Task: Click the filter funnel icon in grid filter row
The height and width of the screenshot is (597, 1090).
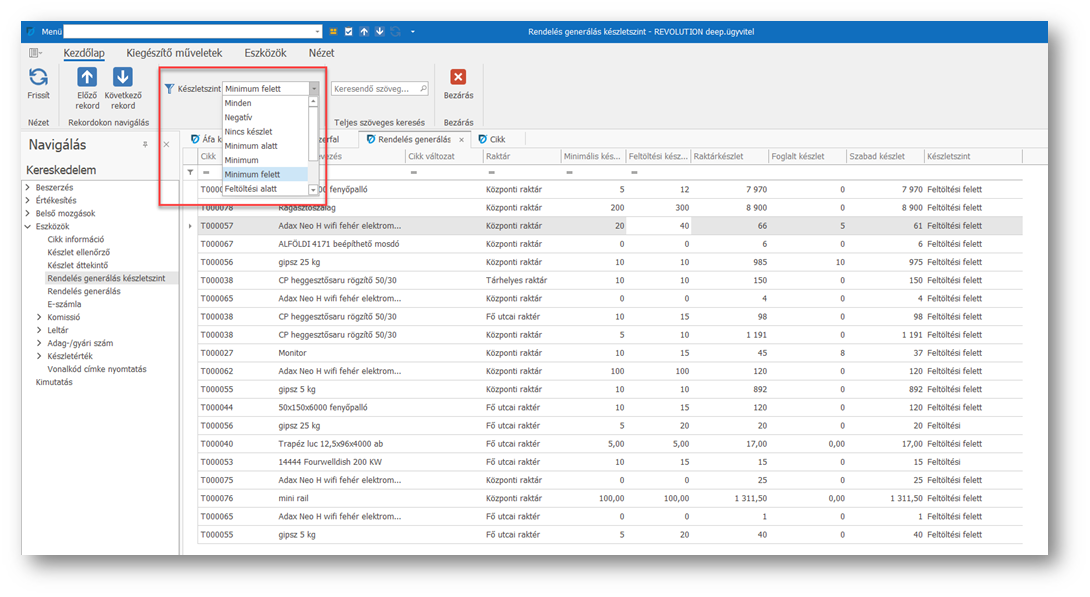Action: (x=191, y=172)
